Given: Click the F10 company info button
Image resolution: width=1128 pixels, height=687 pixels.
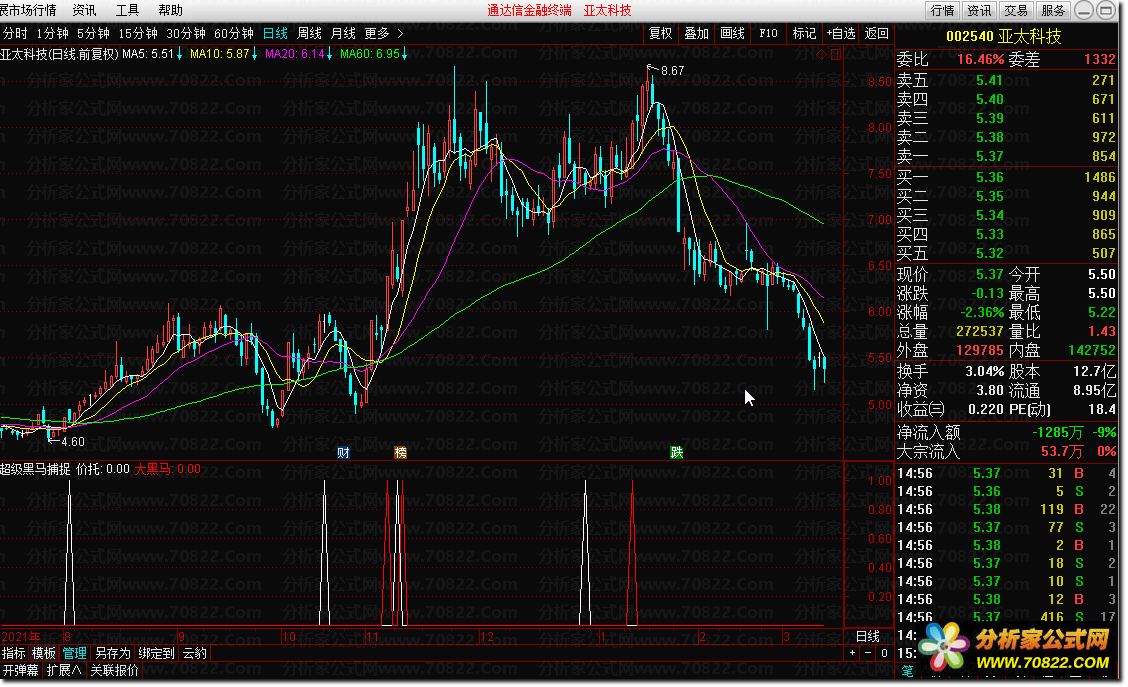Looking at the screenshot, I should click(768, 33).
